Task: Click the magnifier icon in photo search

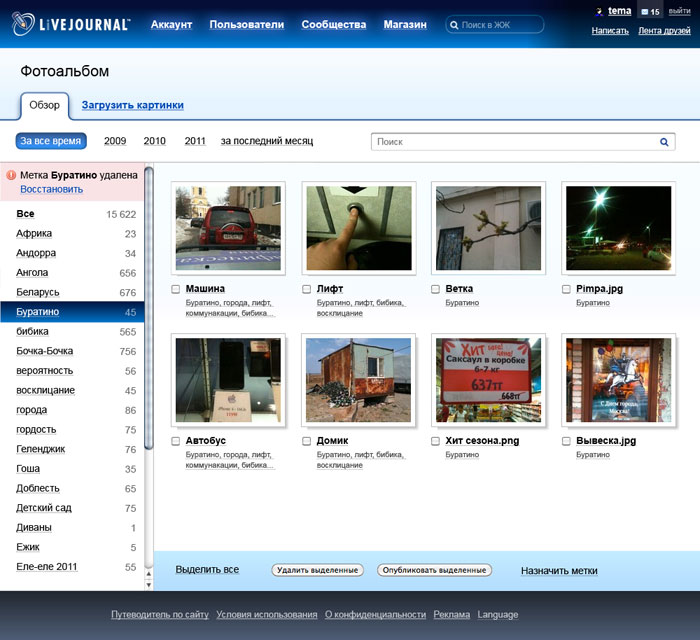Action: [x=664, y=142]
